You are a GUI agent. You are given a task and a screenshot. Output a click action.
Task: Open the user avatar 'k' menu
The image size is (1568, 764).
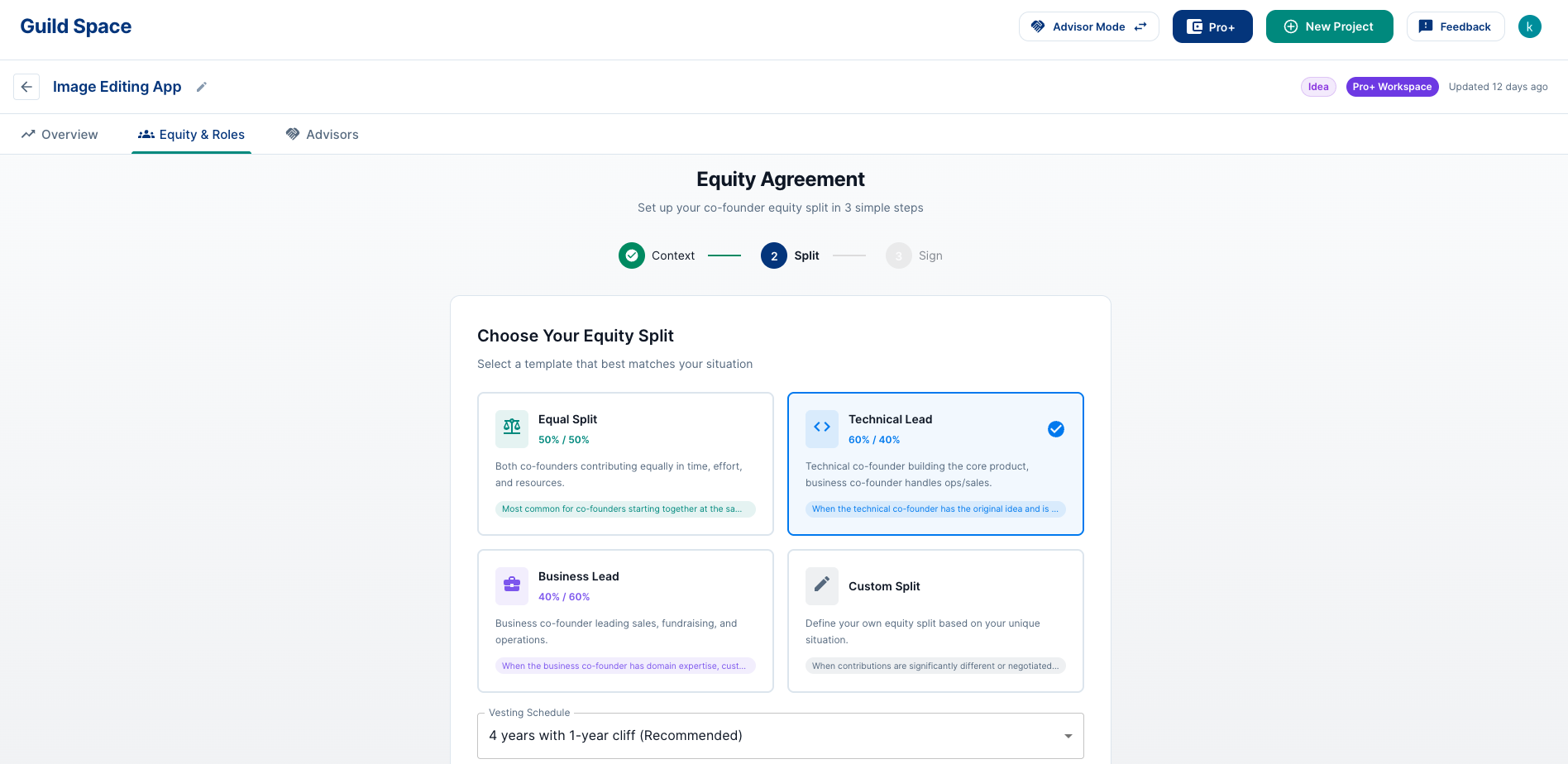[1529, 26]
